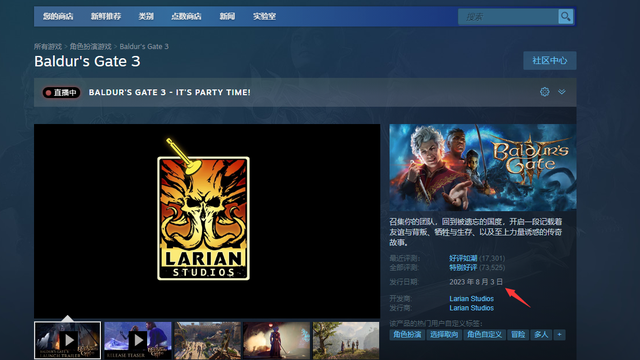
Task: Play the Release Teaser thumbnail
Action: pyautogui.click(x=138, y=340)
